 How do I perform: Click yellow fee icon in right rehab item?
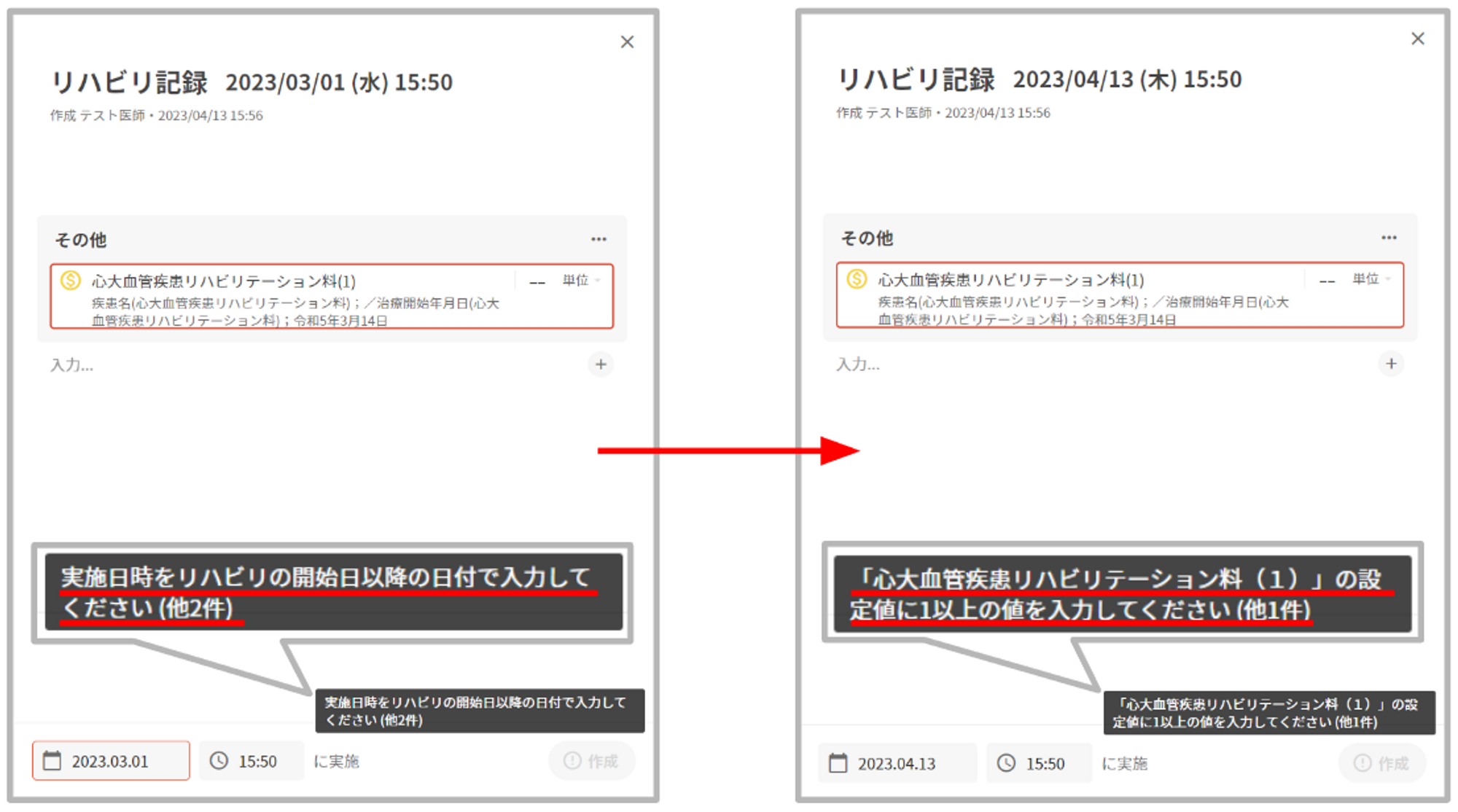point(857,279)
